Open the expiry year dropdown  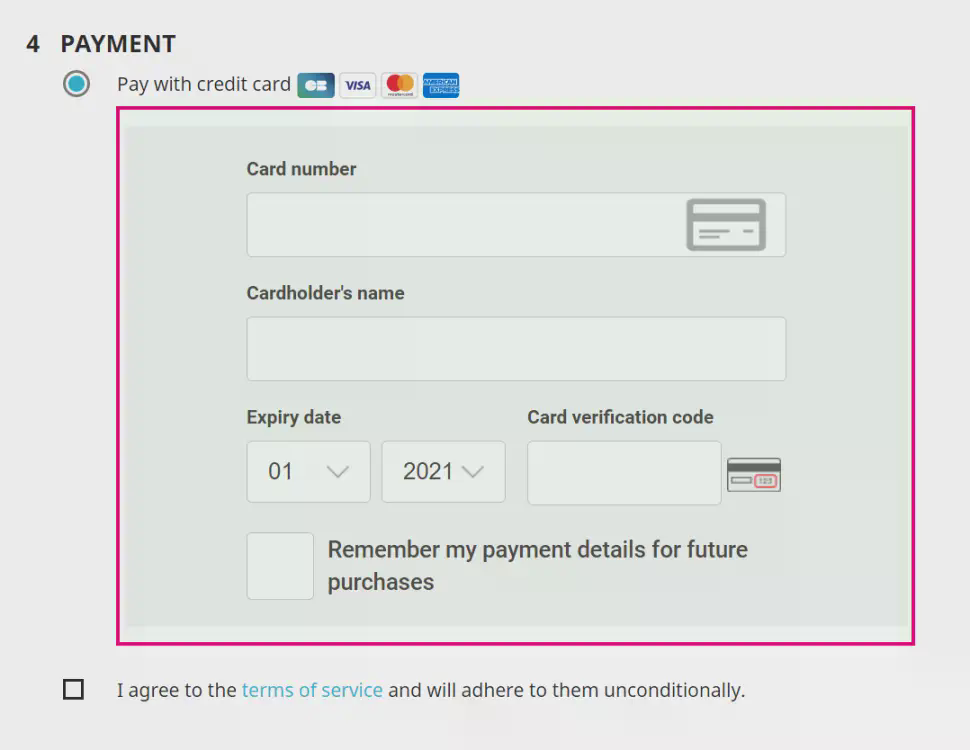(443, 472)
